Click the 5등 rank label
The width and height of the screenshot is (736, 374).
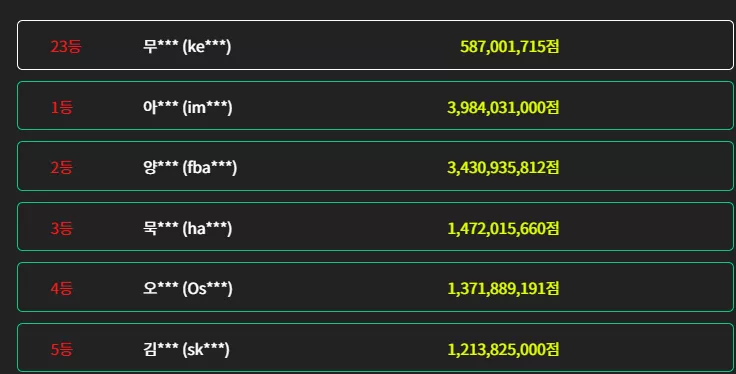(61, 350)
